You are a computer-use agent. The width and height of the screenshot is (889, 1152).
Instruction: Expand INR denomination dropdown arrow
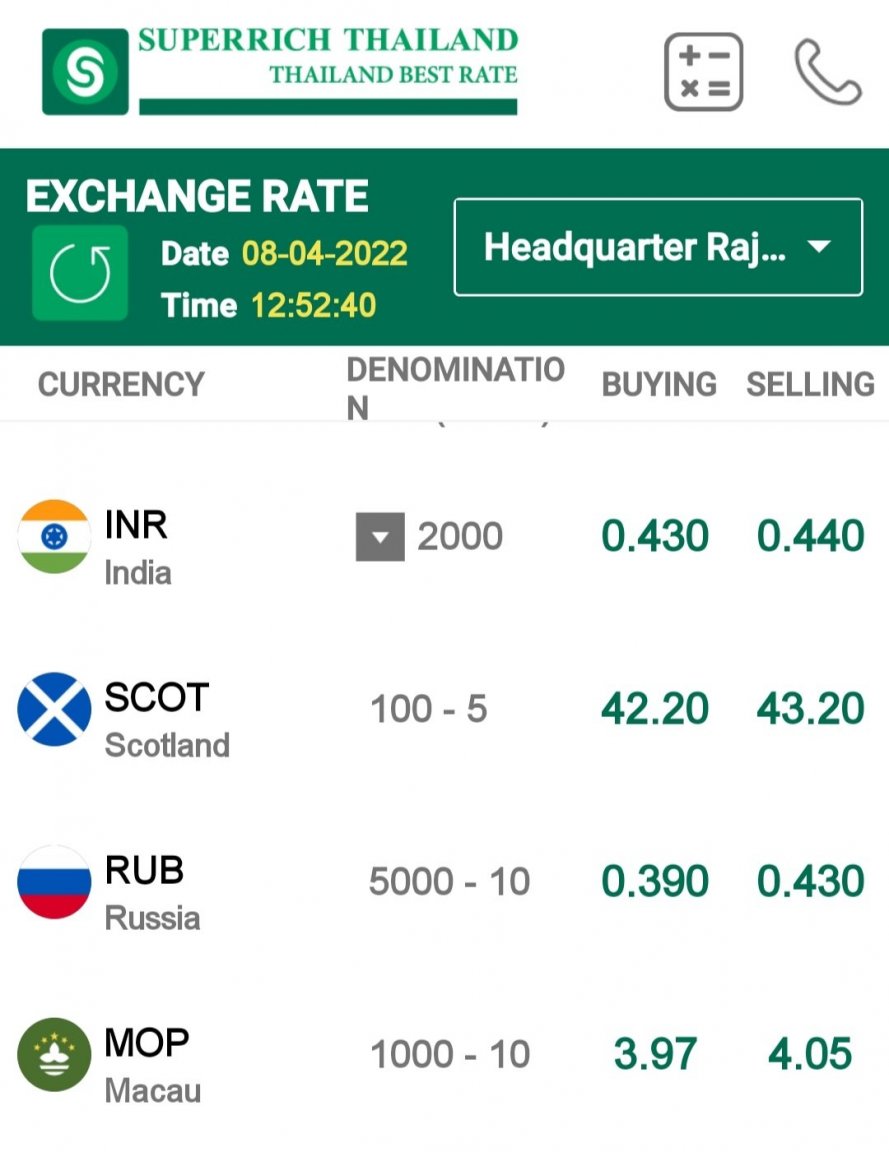coord(380,537)
